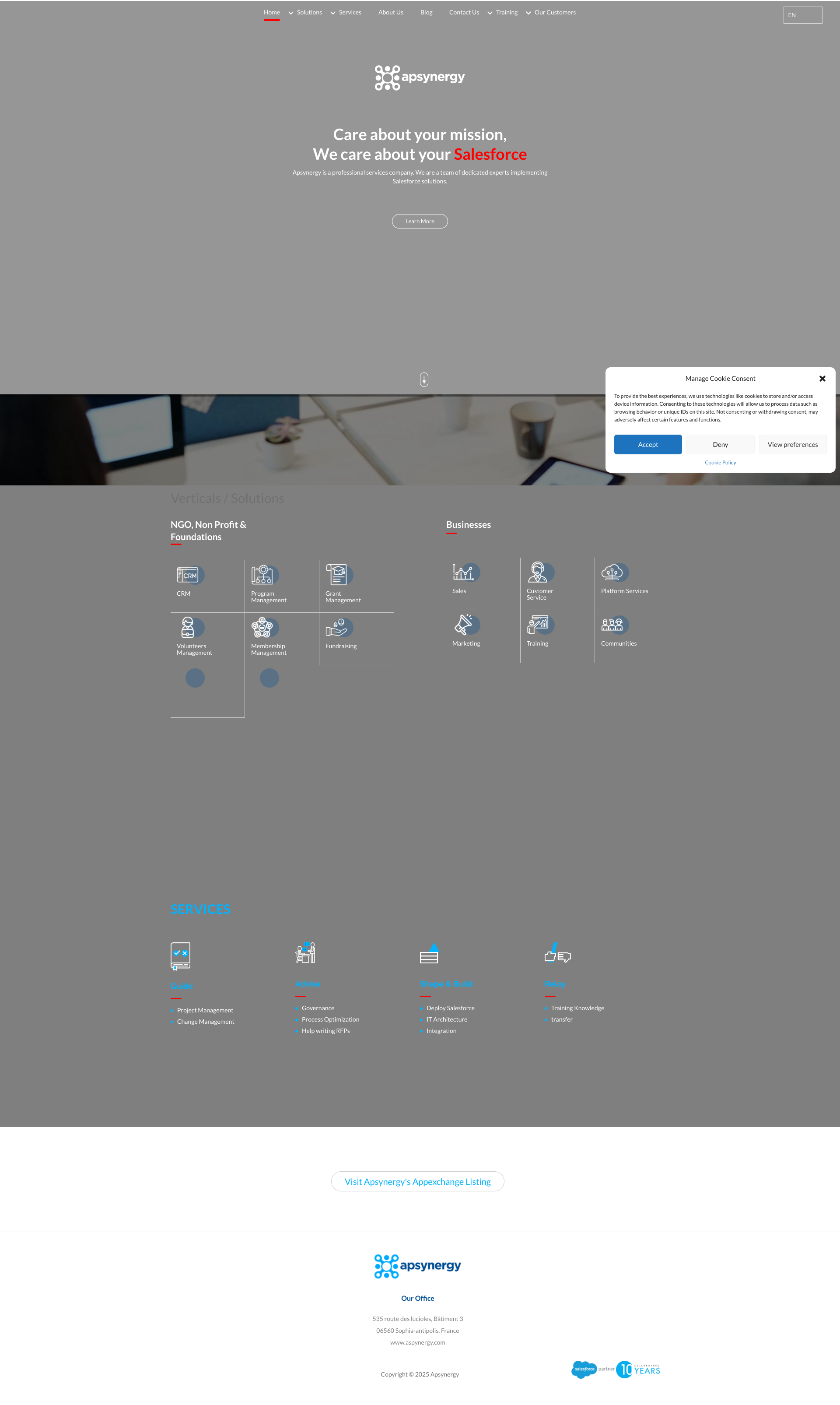Expand the chevron beside Solutions menu
The height and width of the screenshot is (1405, 840).
tap(291, 13)
